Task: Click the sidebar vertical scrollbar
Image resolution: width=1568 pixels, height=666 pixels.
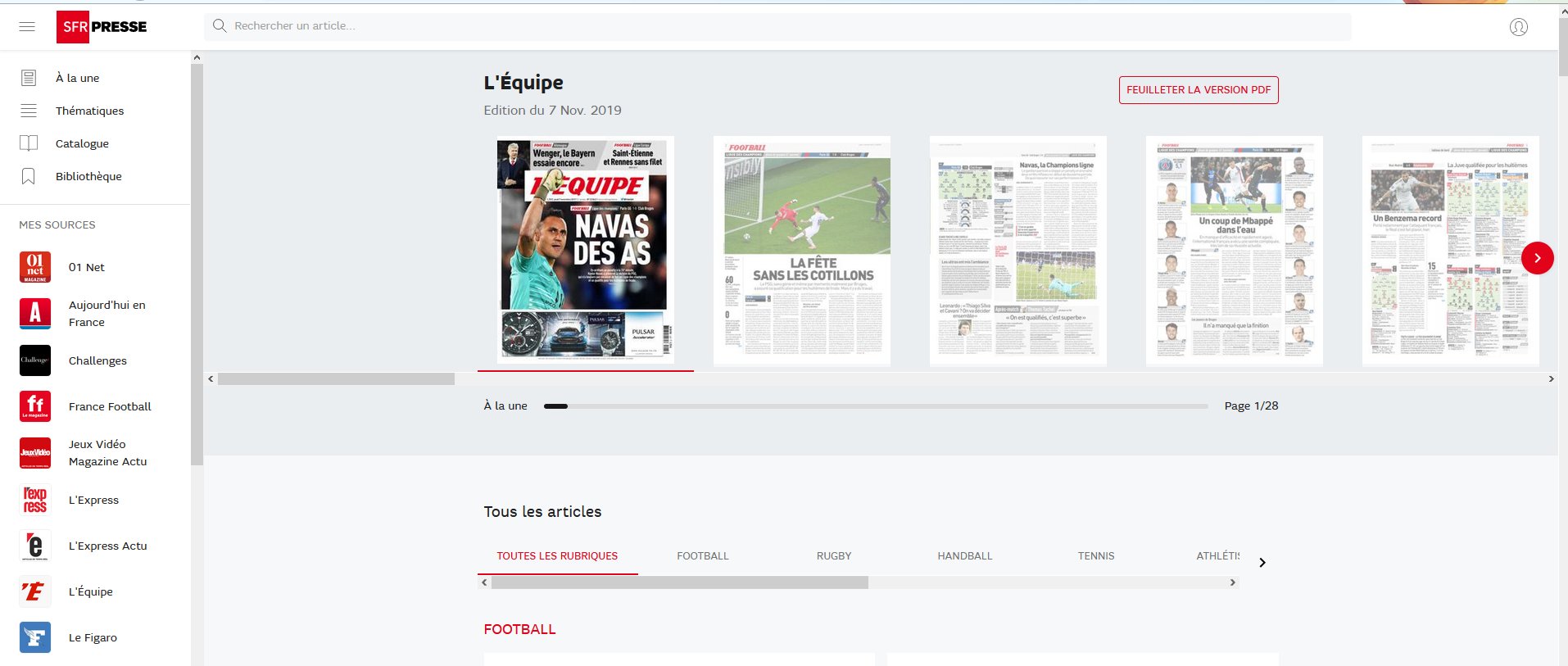Action: pyautogui.click(x=197, y=265)
